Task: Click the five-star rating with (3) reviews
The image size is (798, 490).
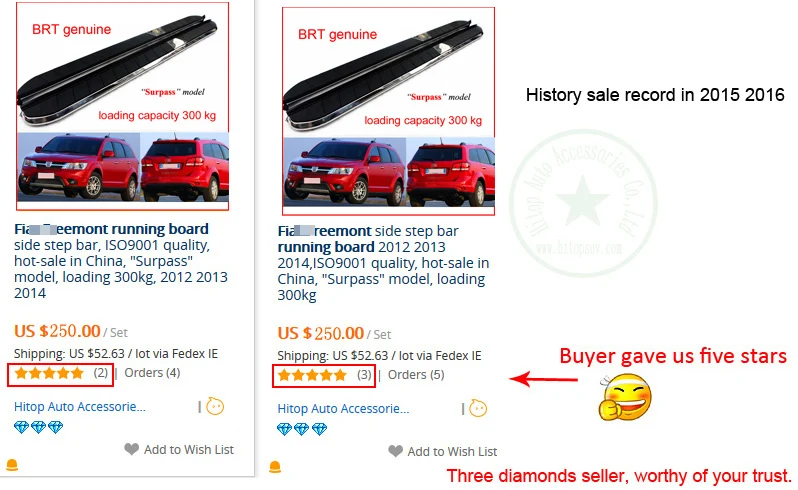Action: (312, 375)
